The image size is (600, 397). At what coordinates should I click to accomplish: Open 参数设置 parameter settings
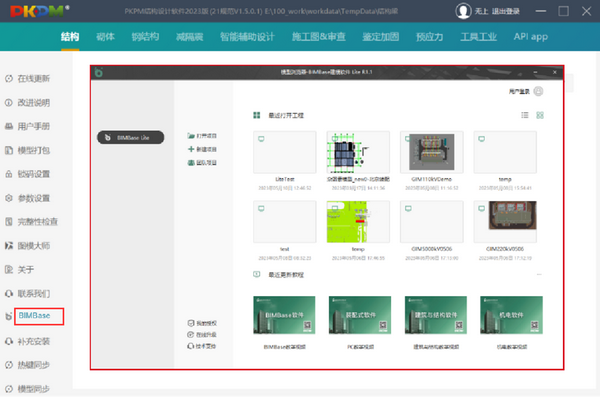28,198
